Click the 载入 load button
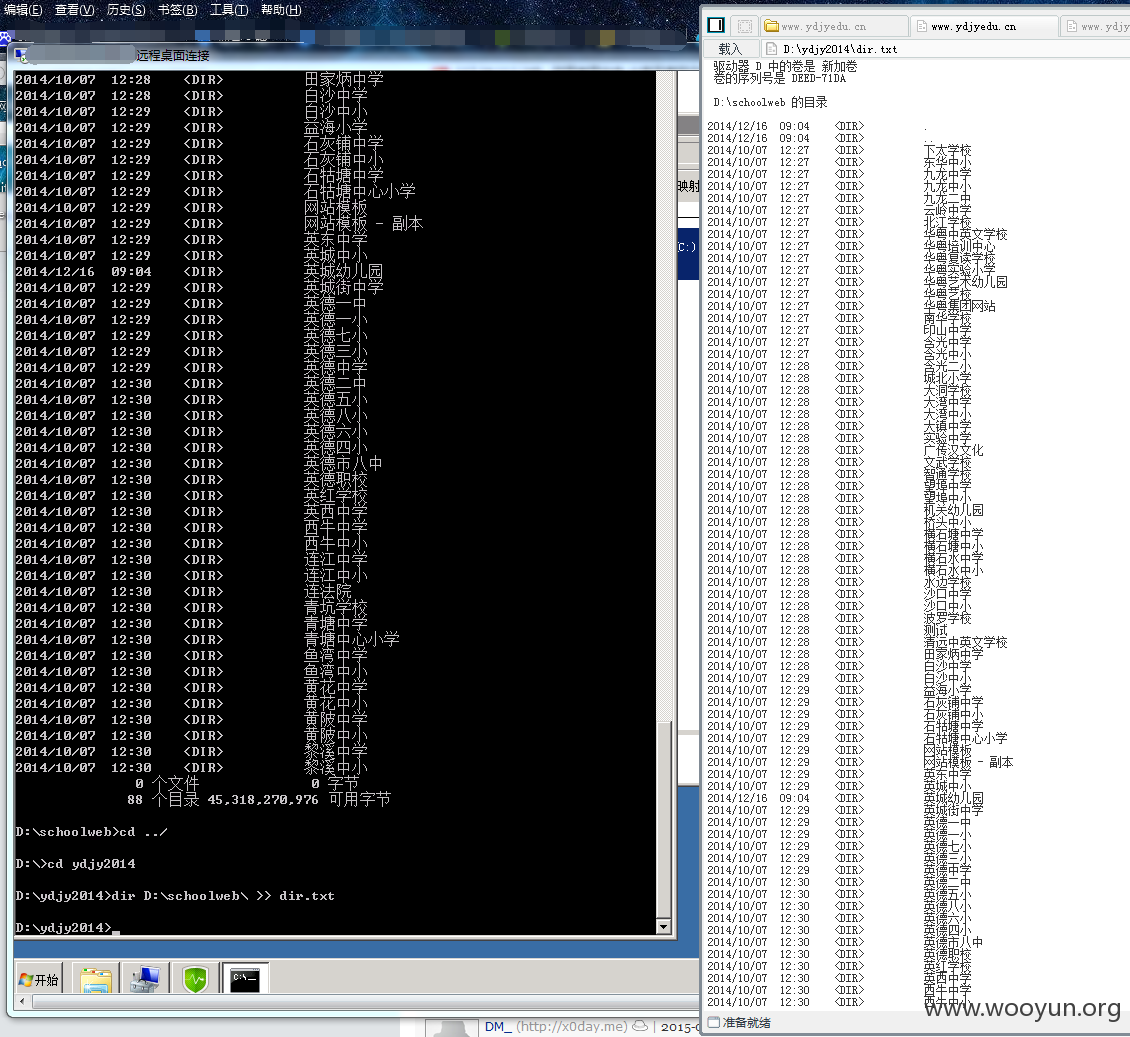 730,49
